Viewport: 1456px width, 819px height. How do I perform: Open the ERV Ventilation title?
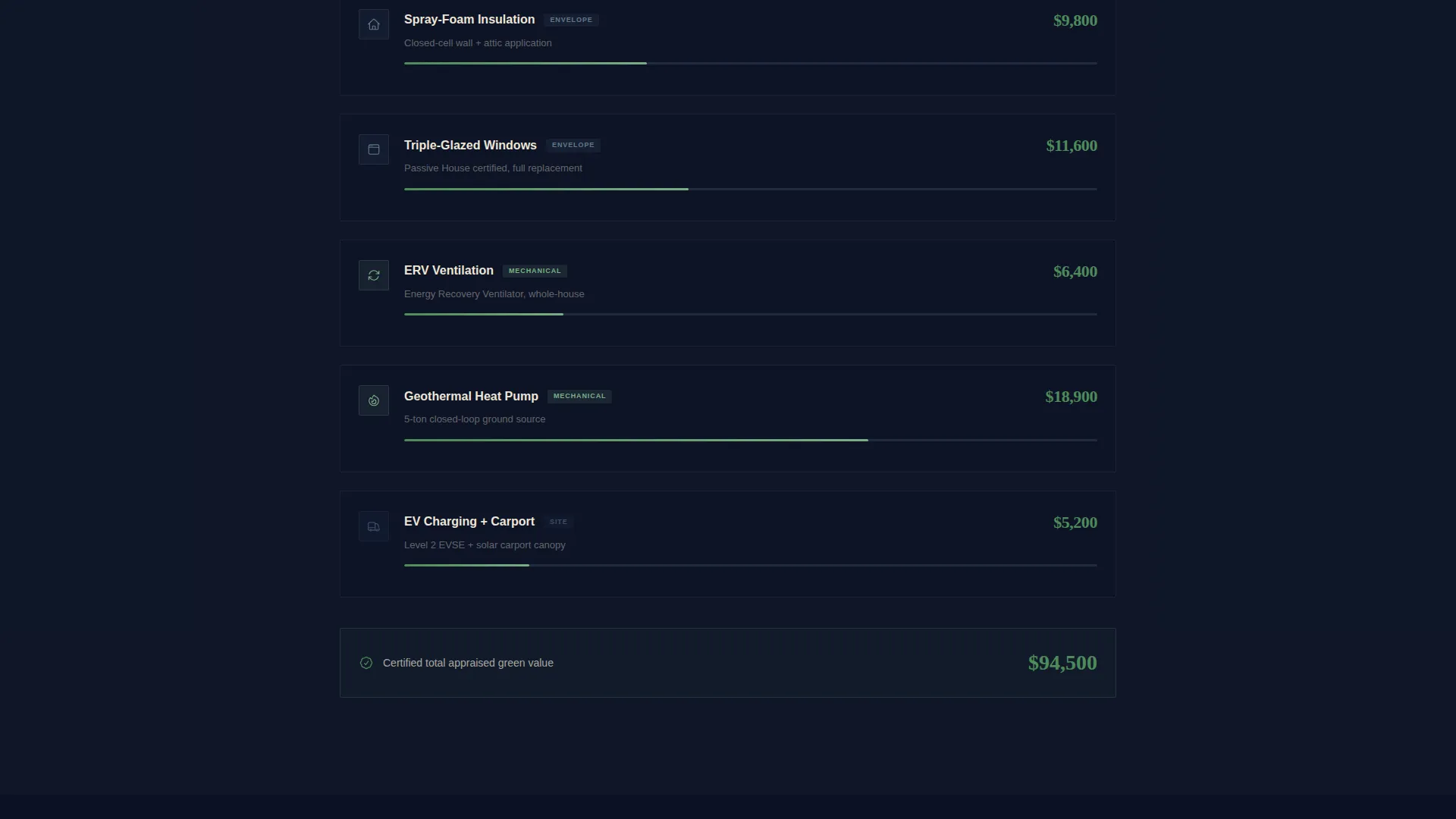click(449, 271)
